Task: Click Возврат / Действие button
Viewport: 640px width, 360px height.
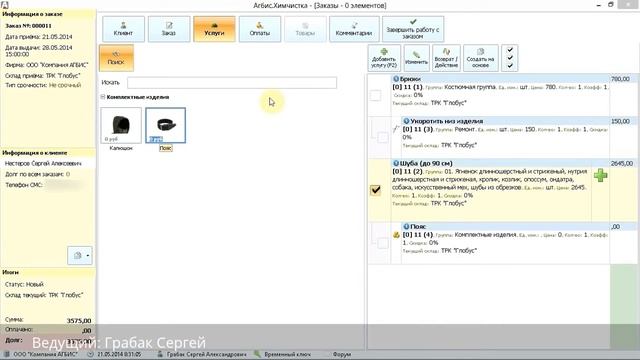Action: click(x=446, y=58)
